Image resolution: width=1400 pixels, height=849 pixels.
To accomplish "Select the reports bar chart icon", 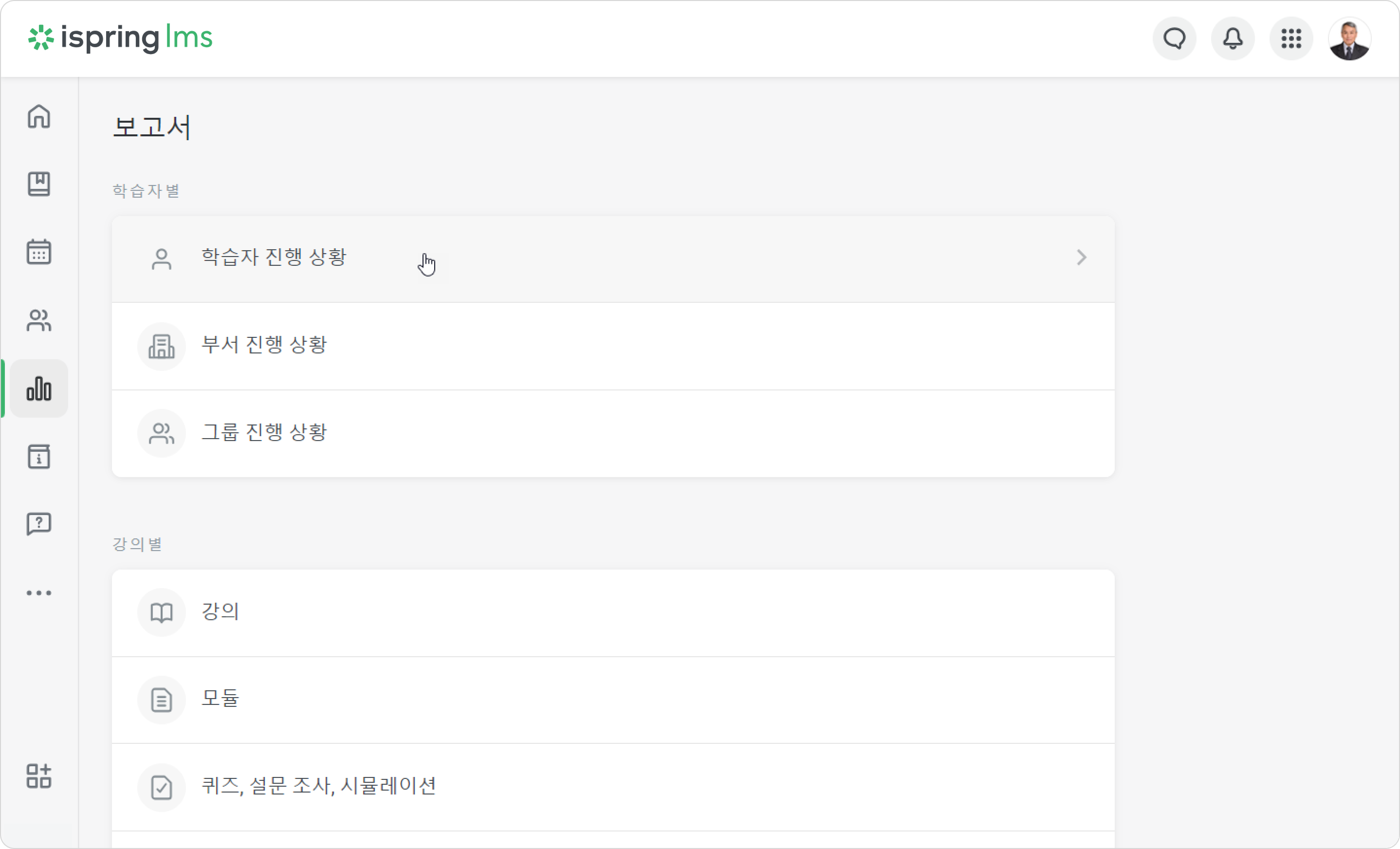I will 39,389.
